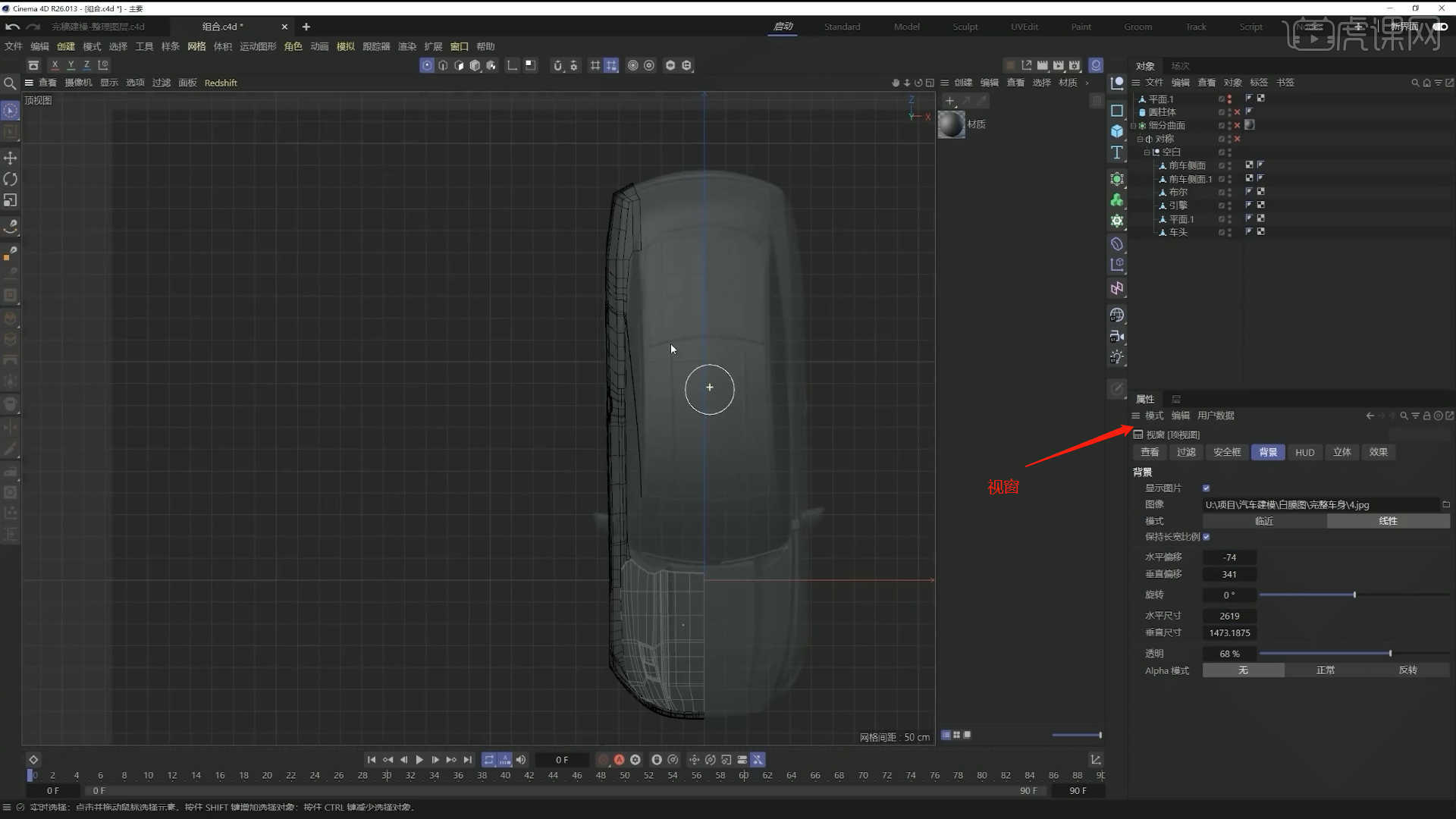Select the 线性 interpolation mode button

1388,521
